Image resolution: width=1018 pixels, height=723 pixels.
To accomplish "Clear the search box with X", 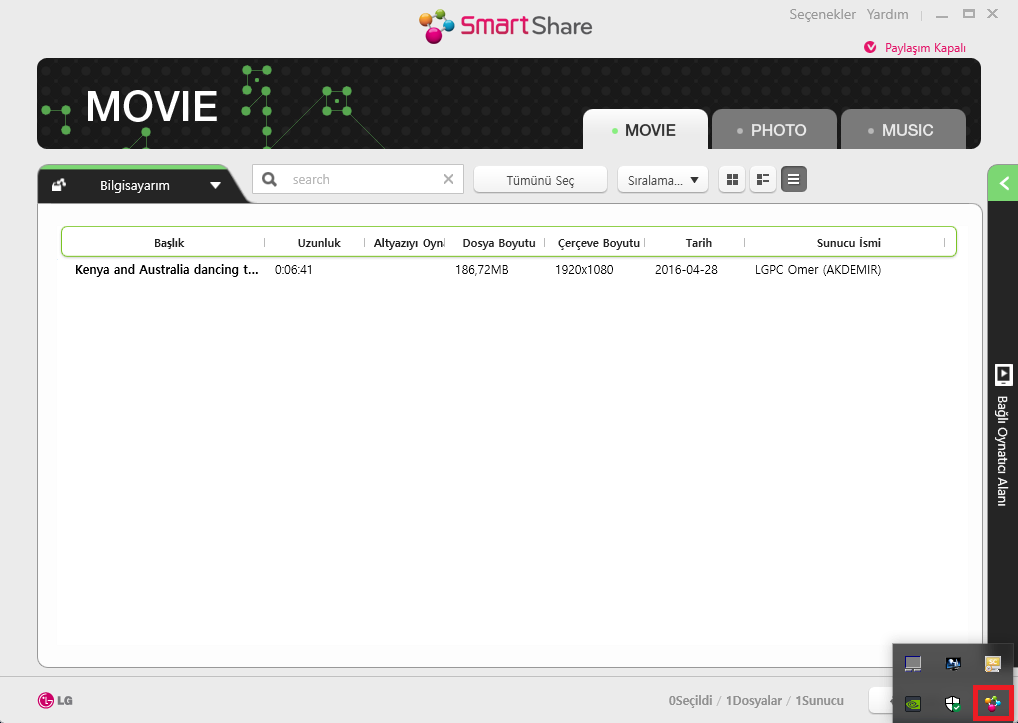I will tap(448, 180).
